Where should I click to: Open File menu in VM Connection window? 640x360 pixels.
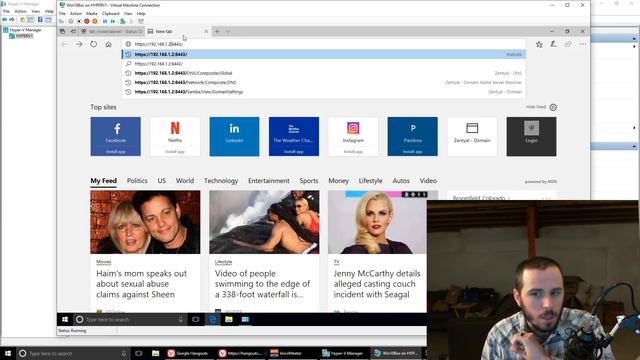(x=62, y=13)
